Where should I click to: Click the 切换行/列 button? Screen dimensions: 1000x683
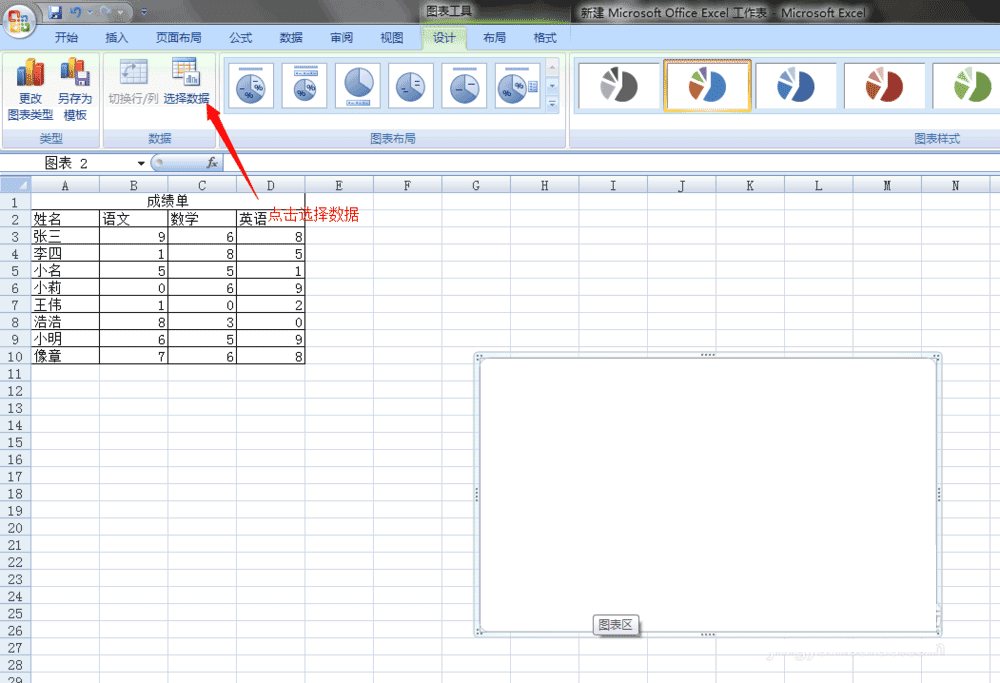click(133, 82)
